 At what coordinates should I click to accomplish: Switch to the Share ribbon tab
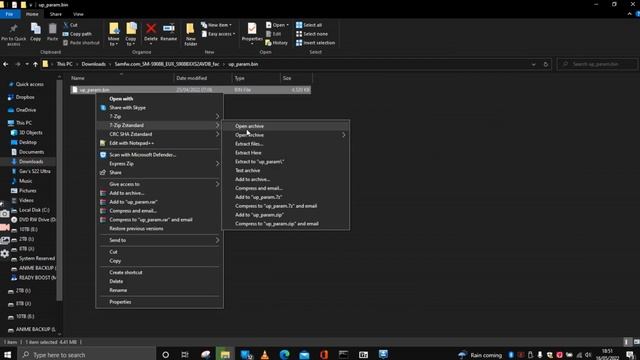(x=56, y=14)
